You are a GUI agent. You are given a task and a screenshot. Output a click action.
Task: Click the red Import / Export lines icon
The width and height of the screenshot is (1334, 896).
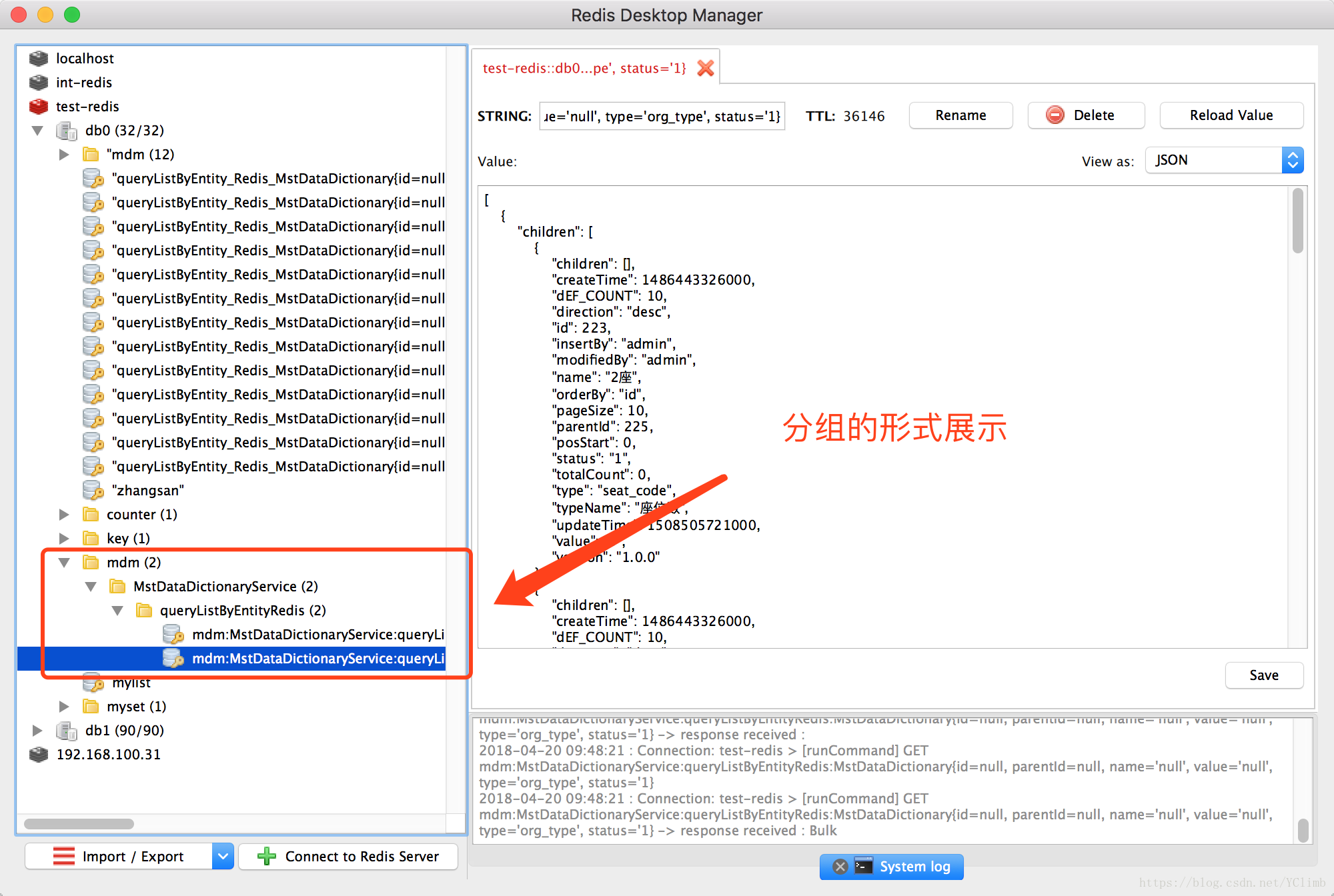pos(64,856)
